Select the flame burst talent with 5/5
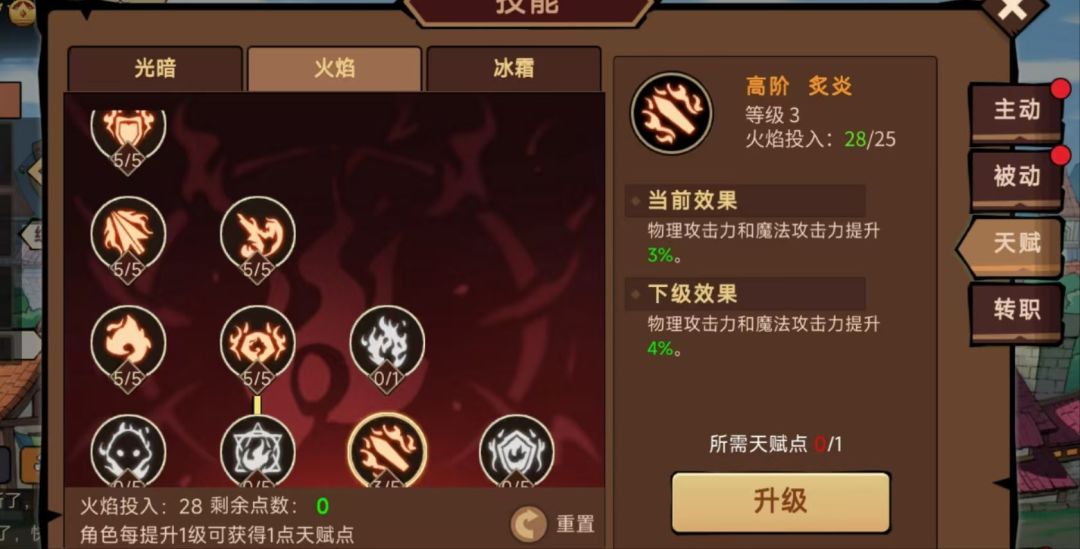Screen dimensions: 1080x549 258,234
